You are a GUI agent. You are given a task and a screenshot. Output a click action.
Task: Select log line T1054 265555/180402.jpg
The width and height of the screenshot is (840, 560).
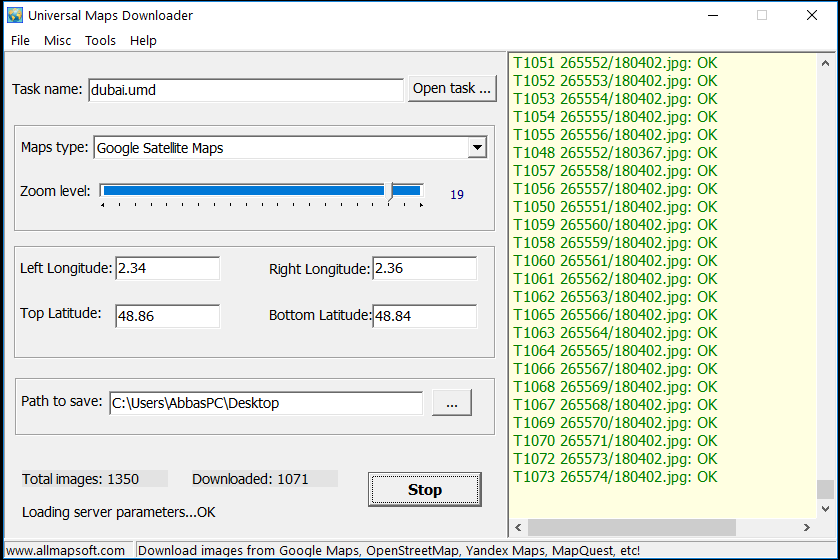(615, 117)
